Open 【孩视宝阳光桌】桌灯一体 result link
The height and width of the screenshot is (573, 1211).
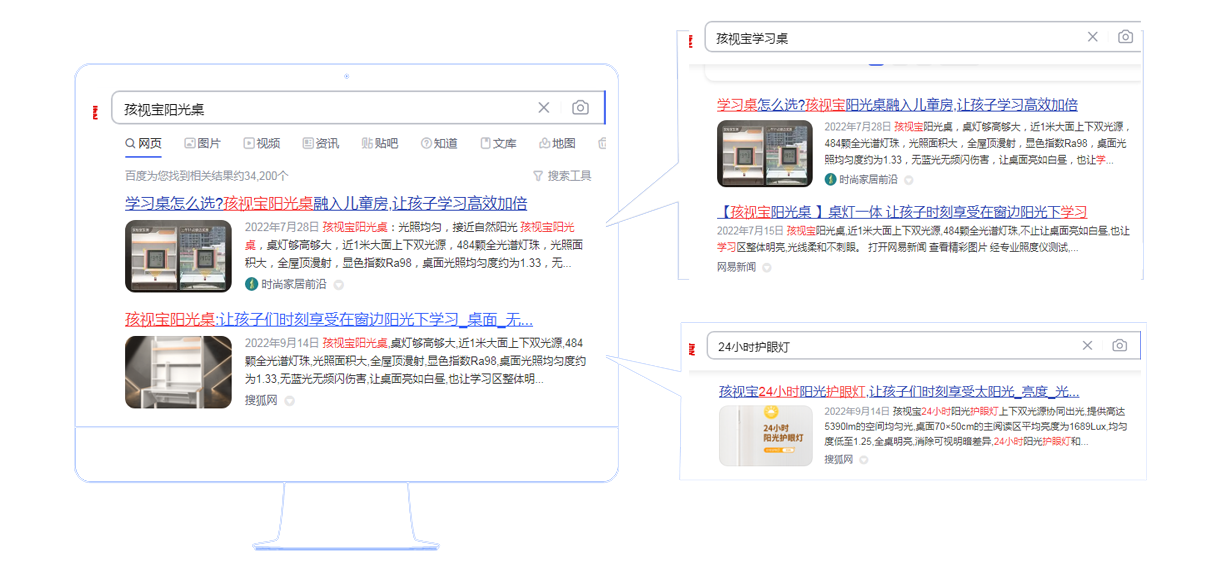pyautogui.click(x=902, y=212)
